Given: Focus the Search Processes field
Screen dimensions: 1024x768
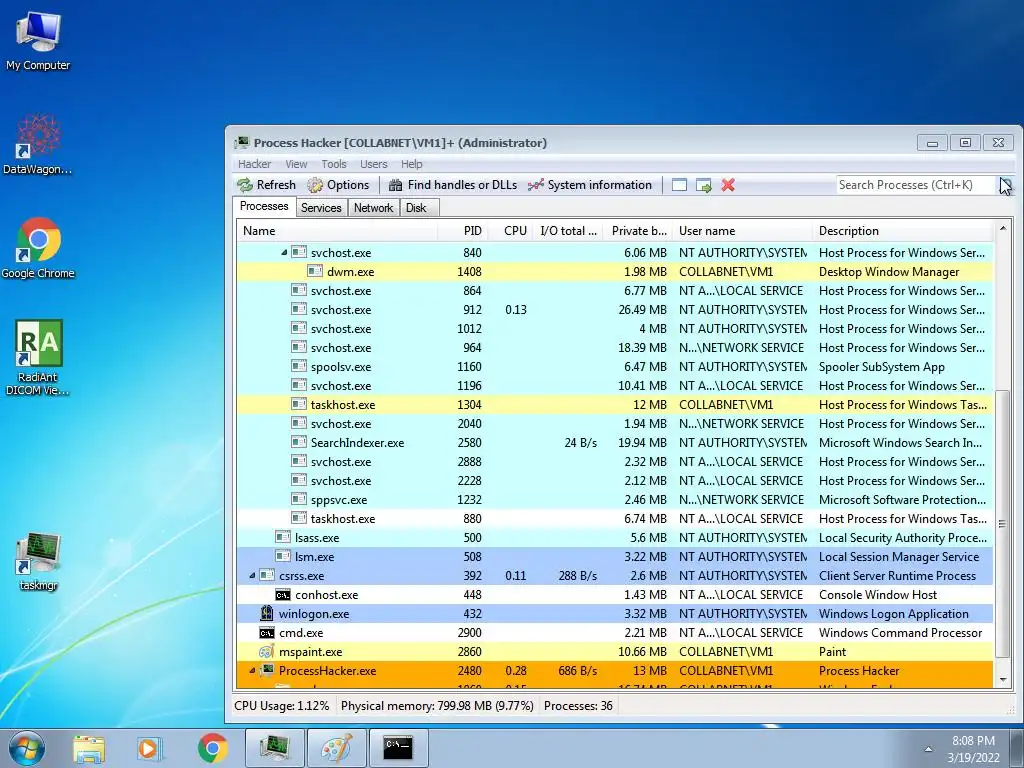Looking at the screenshot, I should coord(914,185).
